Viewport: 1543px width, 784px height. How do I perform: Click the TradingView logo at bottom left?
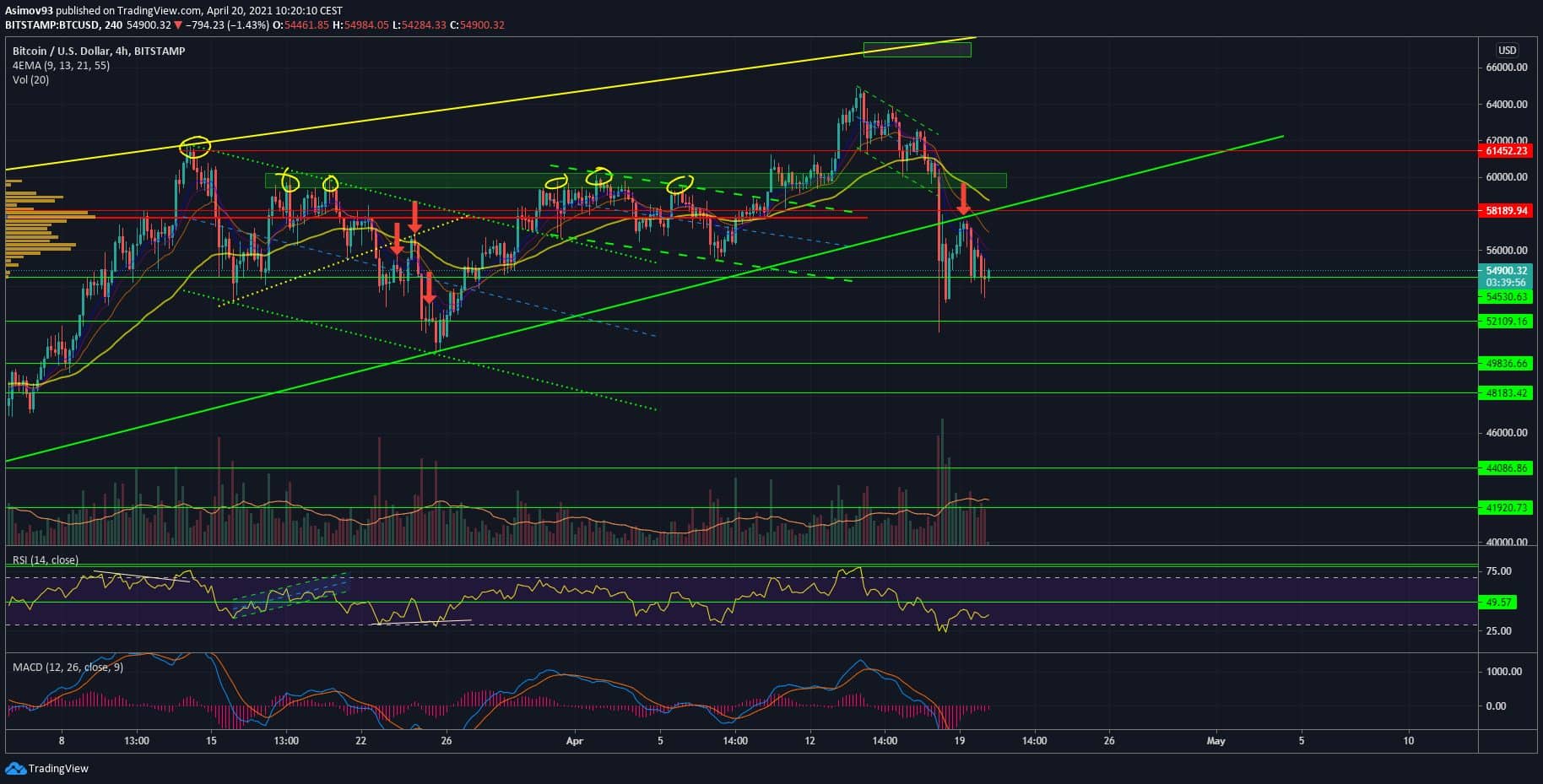(x=47, y=768)
